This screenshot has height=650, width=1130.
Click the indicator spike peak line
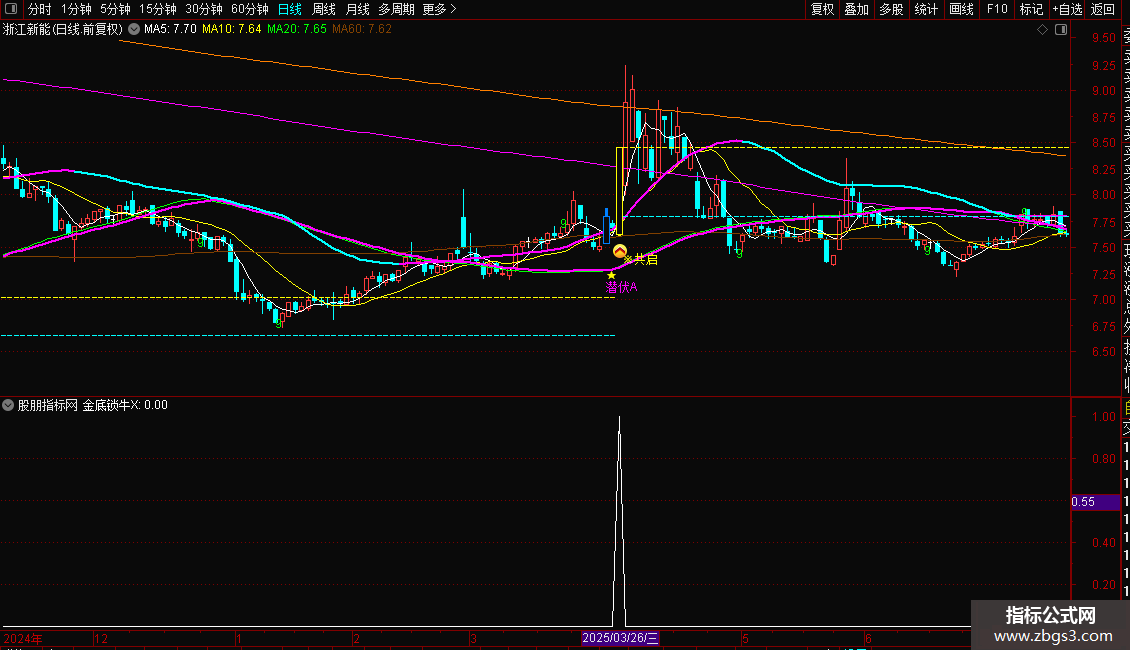(619, 520)
